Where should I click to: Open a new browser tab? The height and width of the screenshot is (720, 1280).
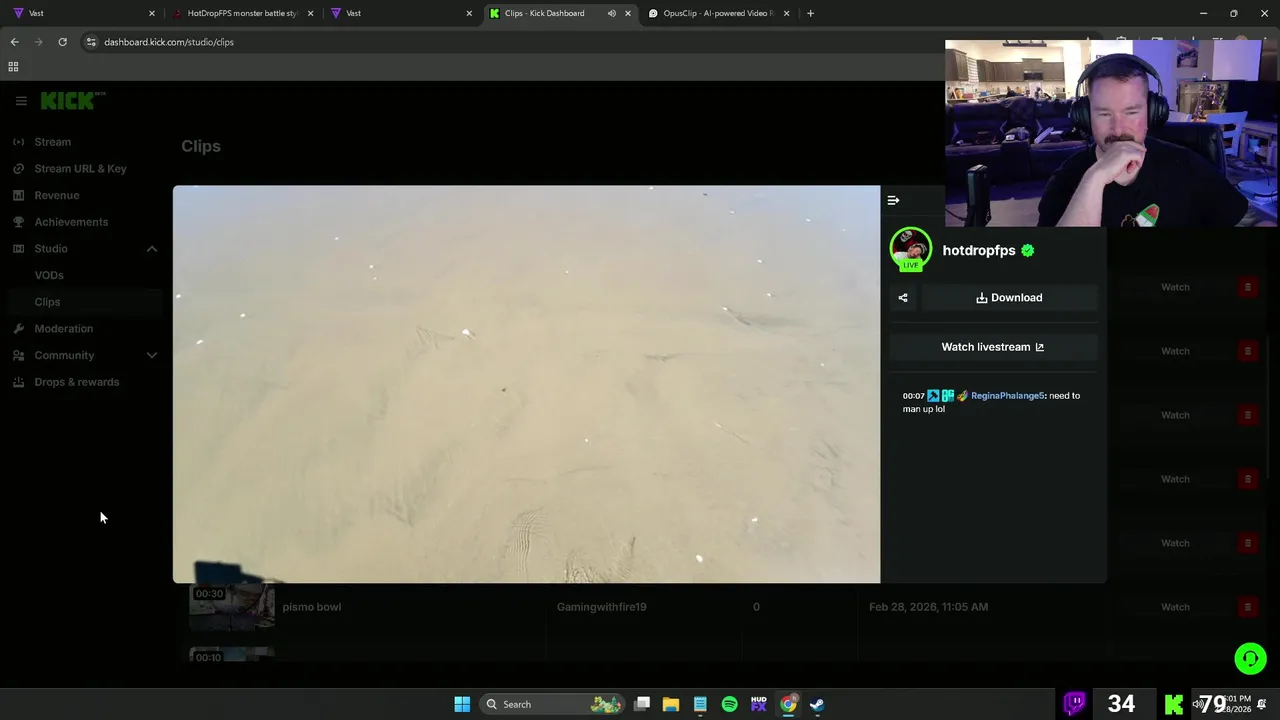810,13
